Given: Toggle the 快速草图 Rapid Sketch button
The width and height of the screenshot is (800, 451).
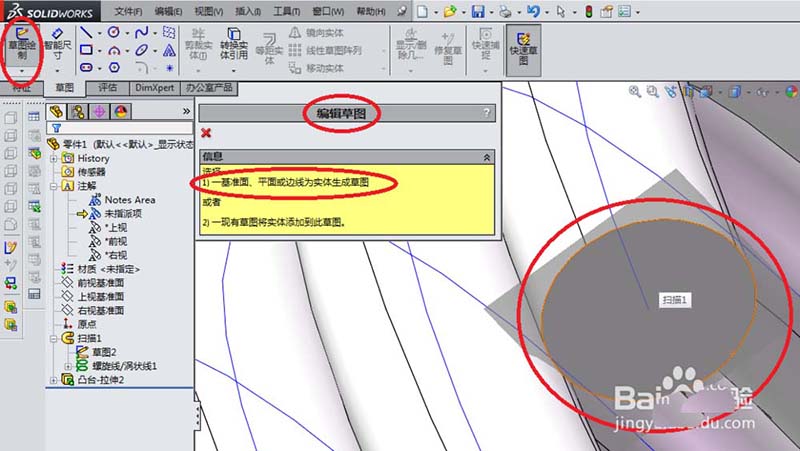Looking at the screenshot, I should 523,49.
